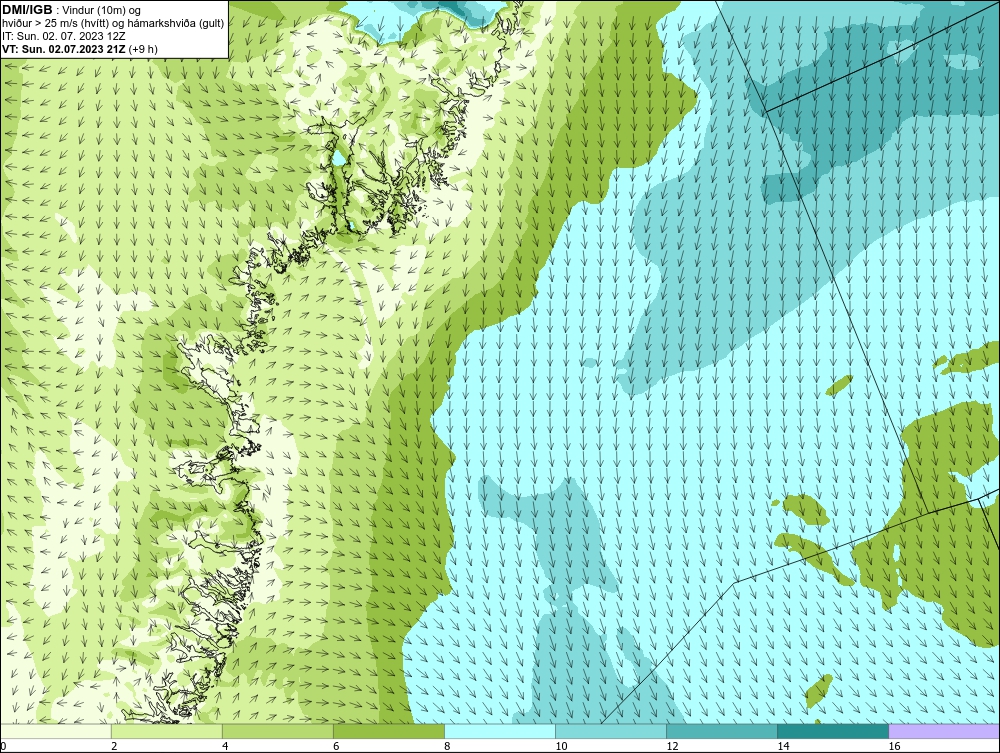The height and width of the screenshot is (753, 1000).
Task: Click legend scale label '2'
Action: click(x=114, y=746)
